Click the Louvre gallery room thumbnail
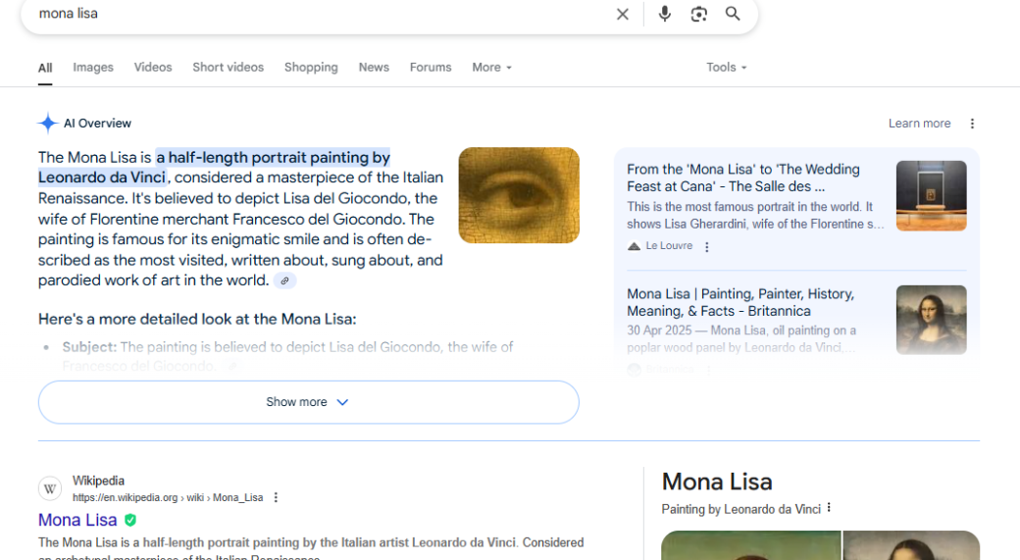The width and height of the screenshot is (1020, 560). pos(931,196)
